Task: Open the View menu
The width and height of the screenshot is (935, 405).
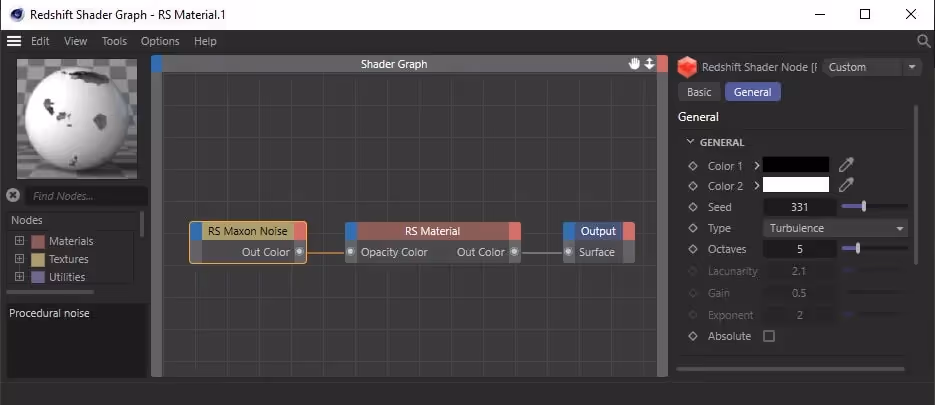Action: pyautogui.click(x=76, y=41)
